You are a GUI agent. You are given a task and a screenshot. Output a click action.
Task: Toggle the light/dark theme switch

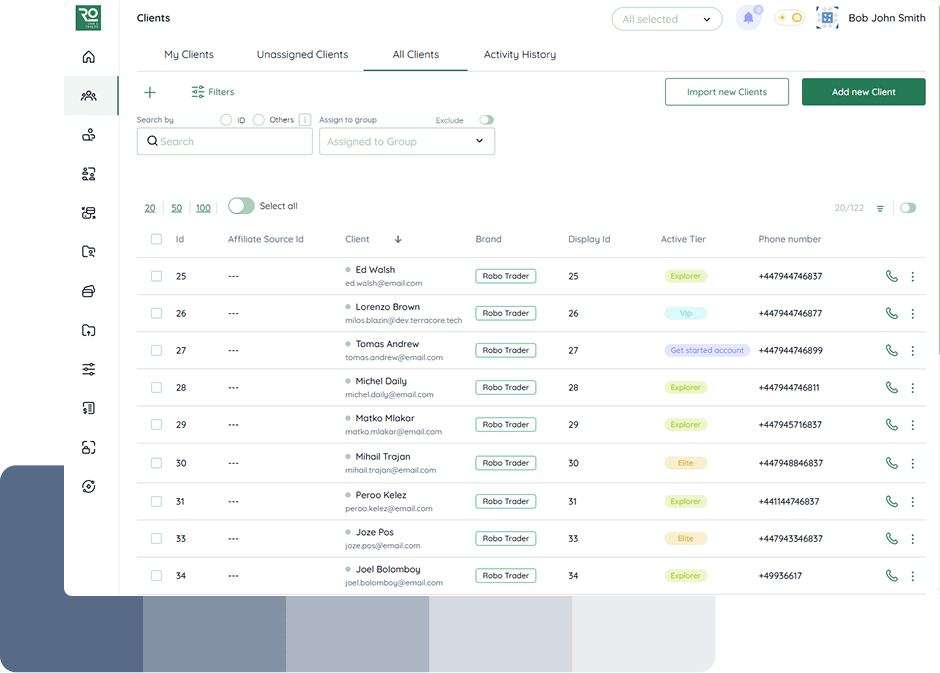click(790, 18)
